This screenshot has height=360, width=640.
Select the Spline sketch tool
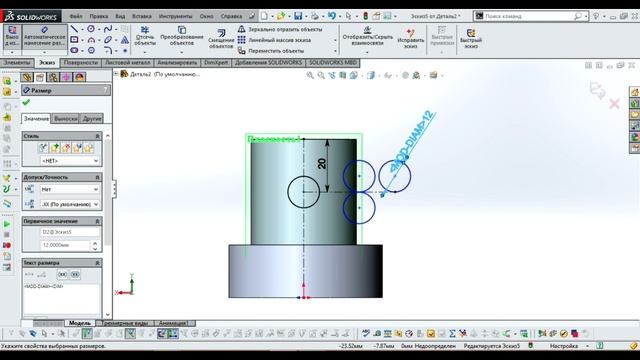tap(108, 29)
